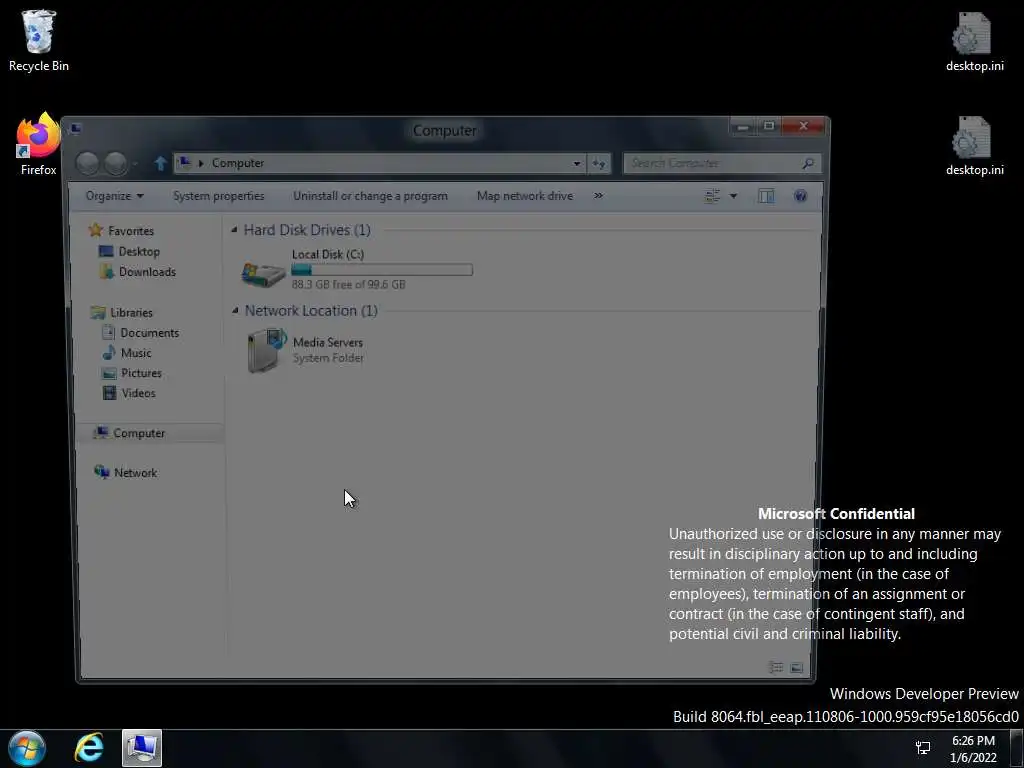This screenshot has width=1024, height=768.
Task: Click the Forward navigation button in Explorer
Action: (x=116, y=163)
